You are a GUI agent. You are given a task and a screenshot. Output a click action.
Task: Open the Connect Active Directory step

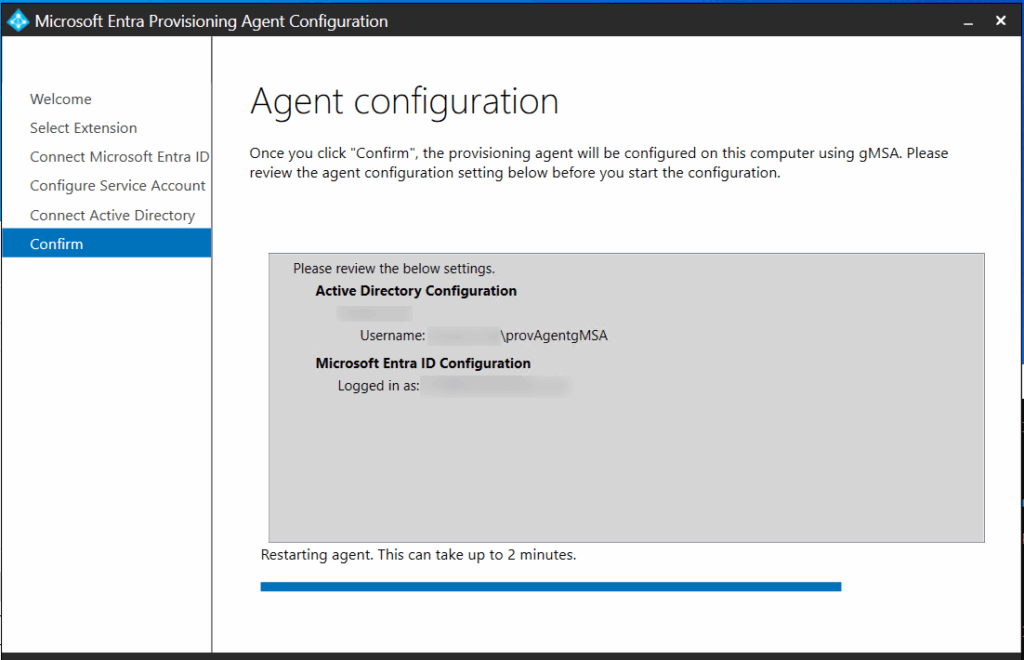[112, 215]
